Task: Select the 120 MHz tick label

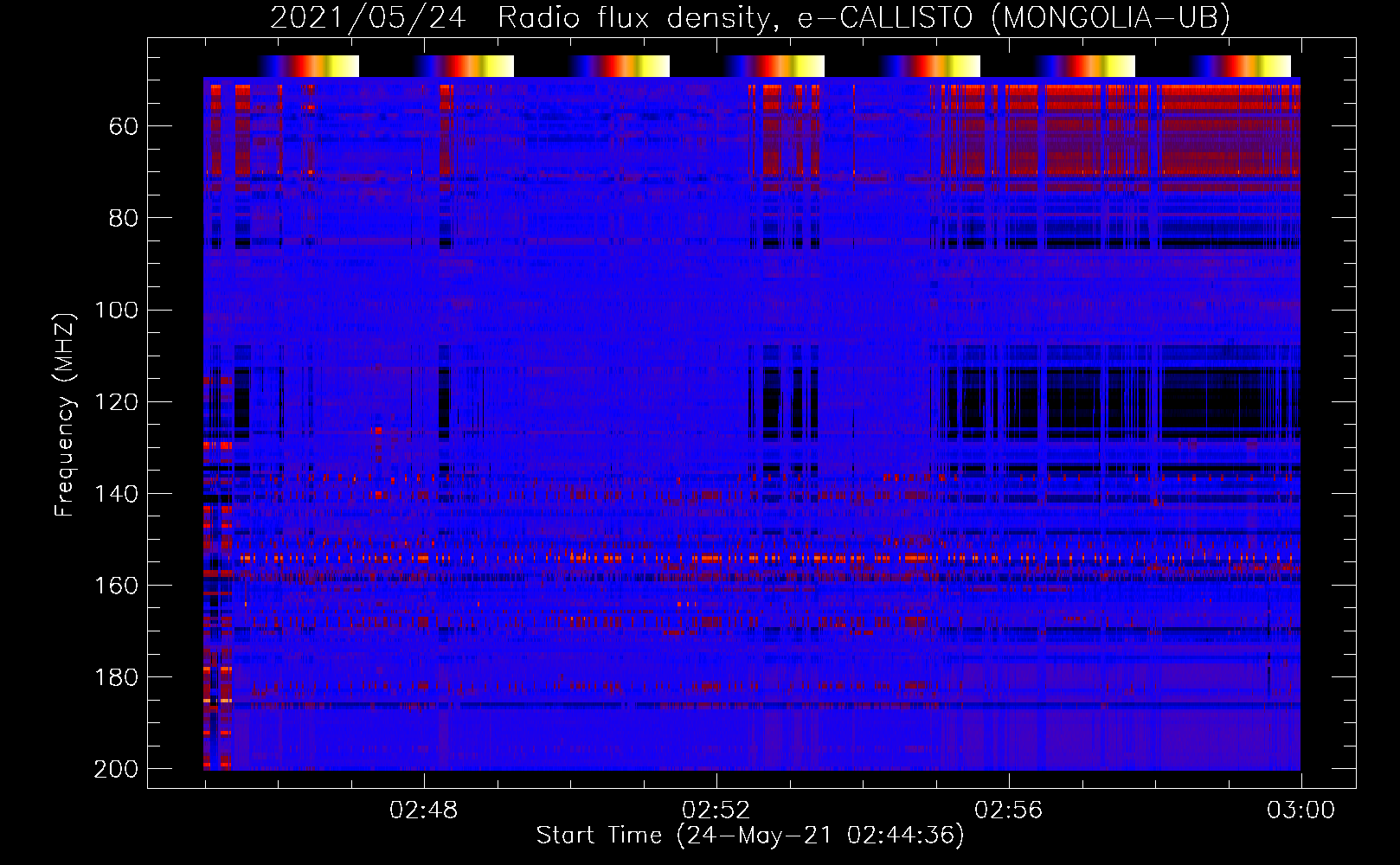Action: tap(116, 401)
